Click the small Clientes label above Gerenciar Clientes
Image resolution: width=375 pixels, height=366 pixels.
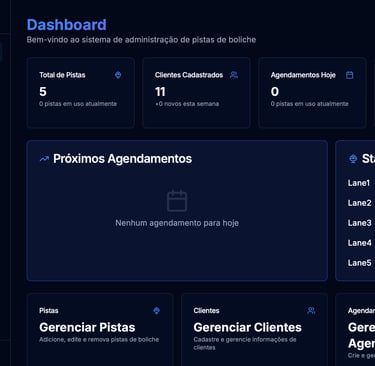tap(206, 311)
